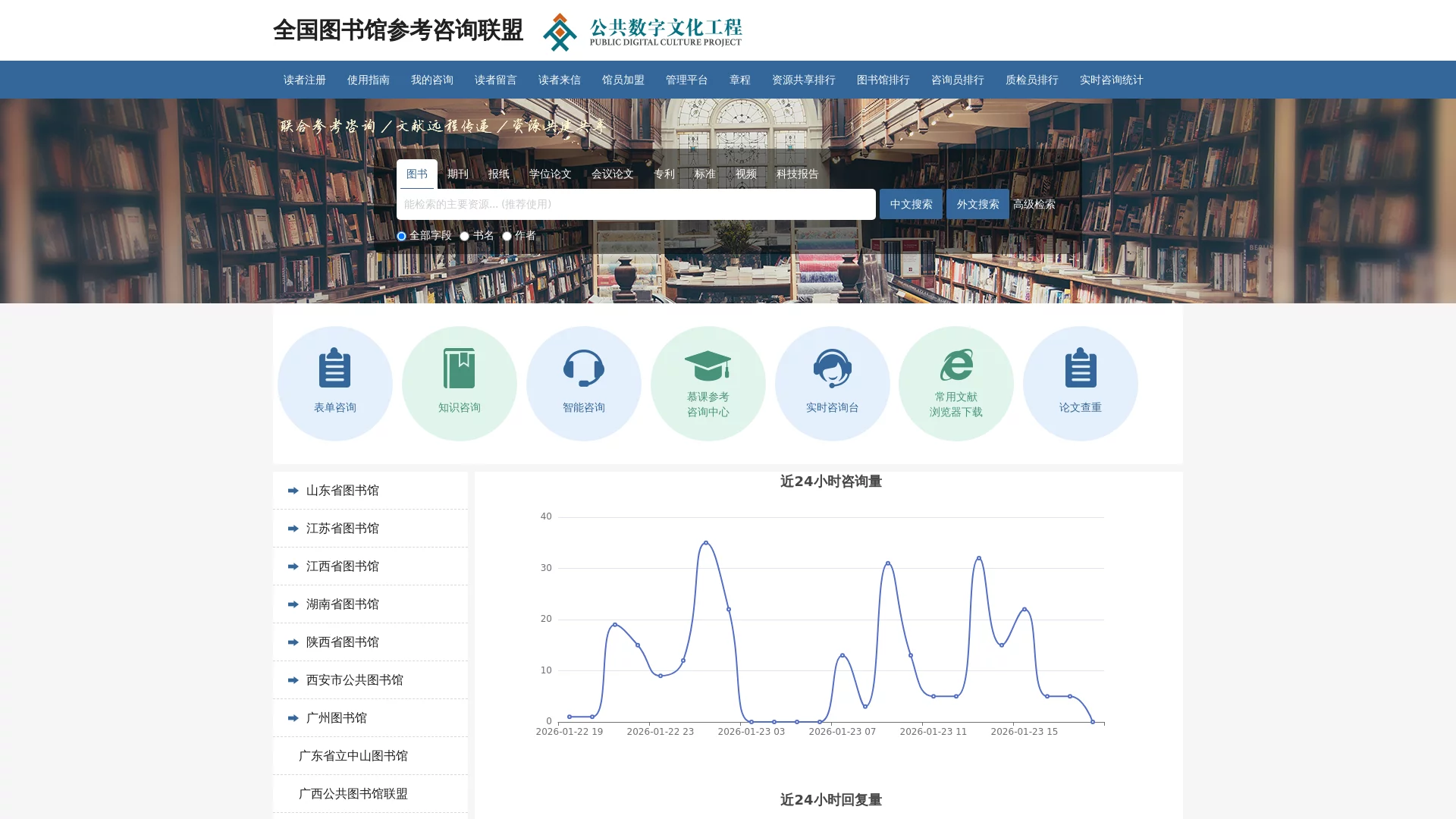Open the 实时咨询台 support agent icon
This screenshot has height=819, width=1456.
tap(833, 367)
